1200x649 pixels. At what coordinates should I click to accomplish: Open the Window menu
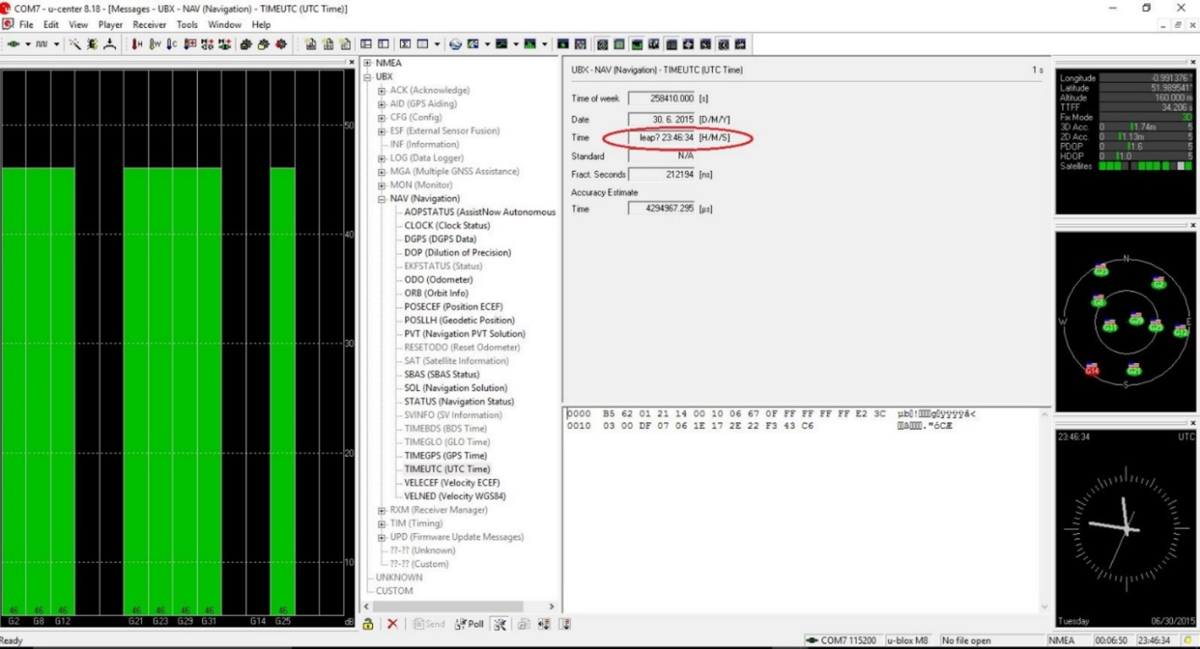(x=225, y=24)
